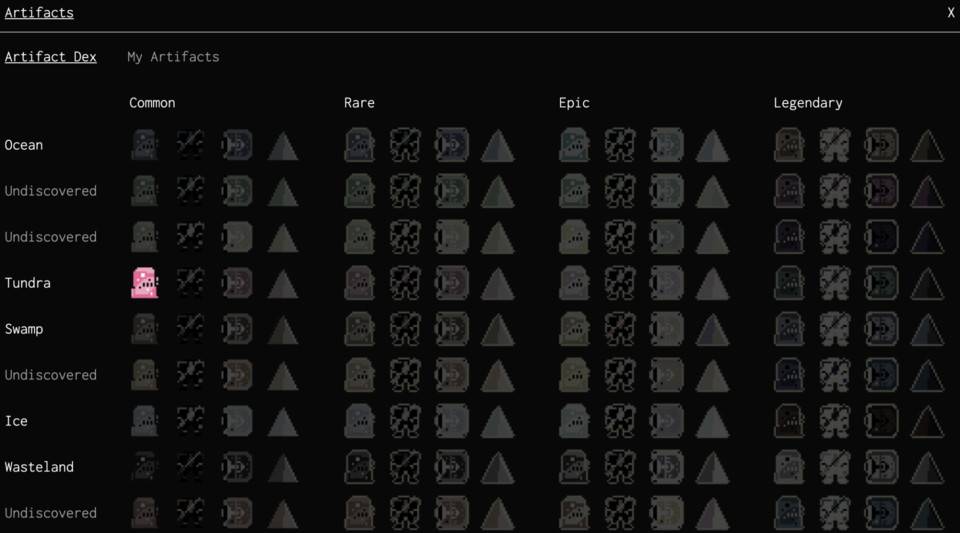Click the Ocean Rare monolith artifact

click(360, 146)
